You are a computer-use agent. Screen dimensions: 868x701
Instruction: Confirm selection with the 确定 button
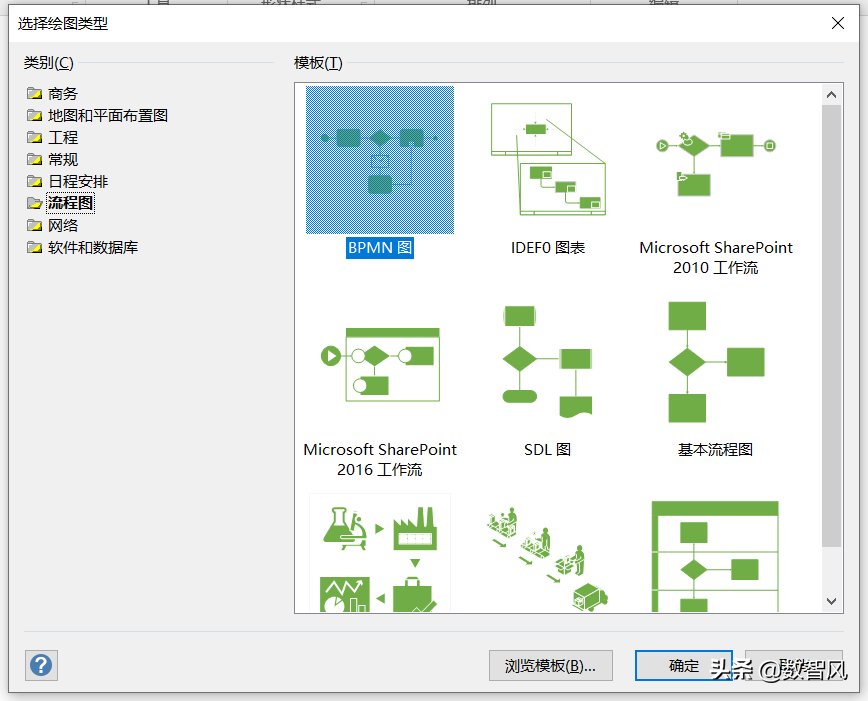(x=684, y=665)
